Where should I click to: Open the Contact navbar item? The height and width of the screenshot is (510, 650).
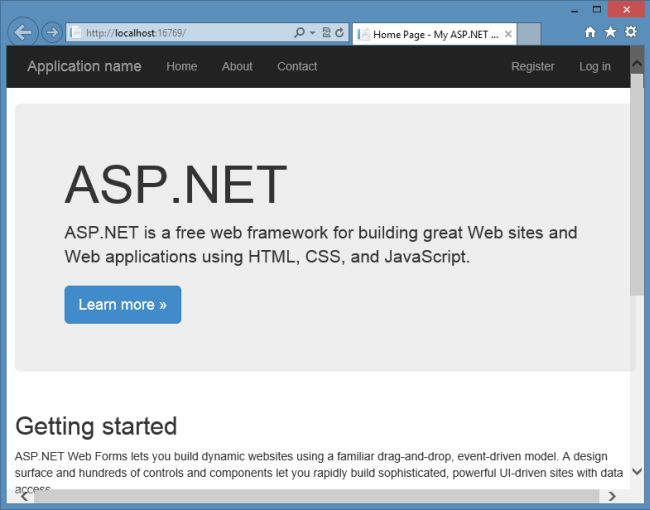coord(297,66)
